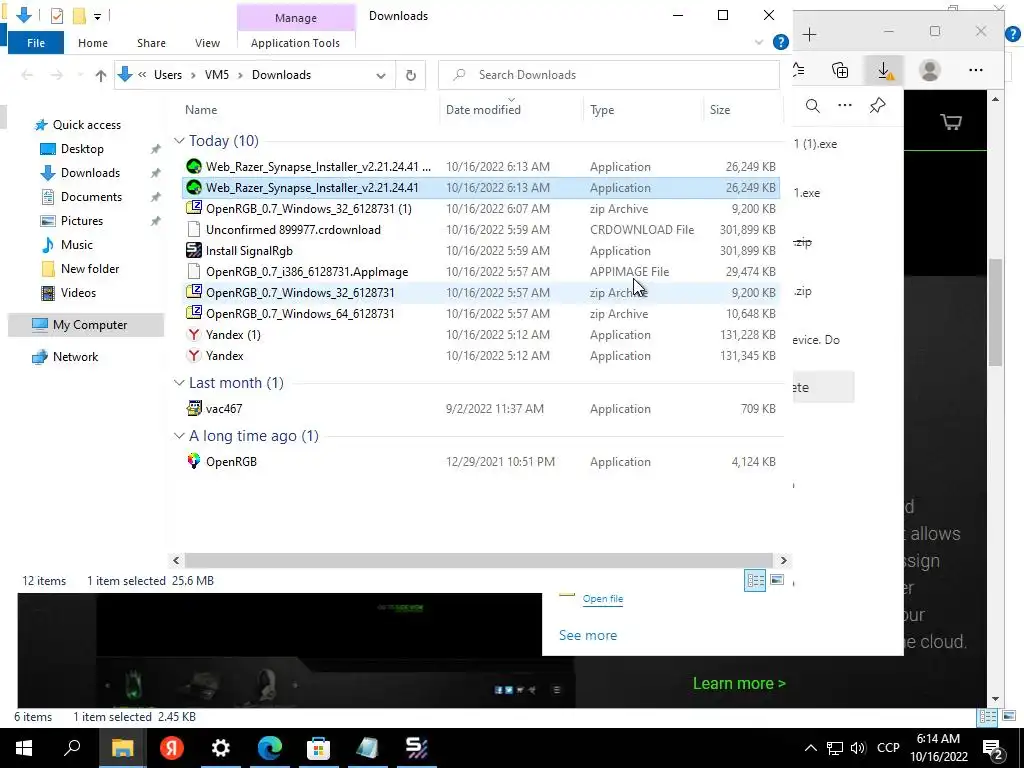Click the horizontal scrollbar left arrow
The image size is (1024, 768).
tap(176, 560)
